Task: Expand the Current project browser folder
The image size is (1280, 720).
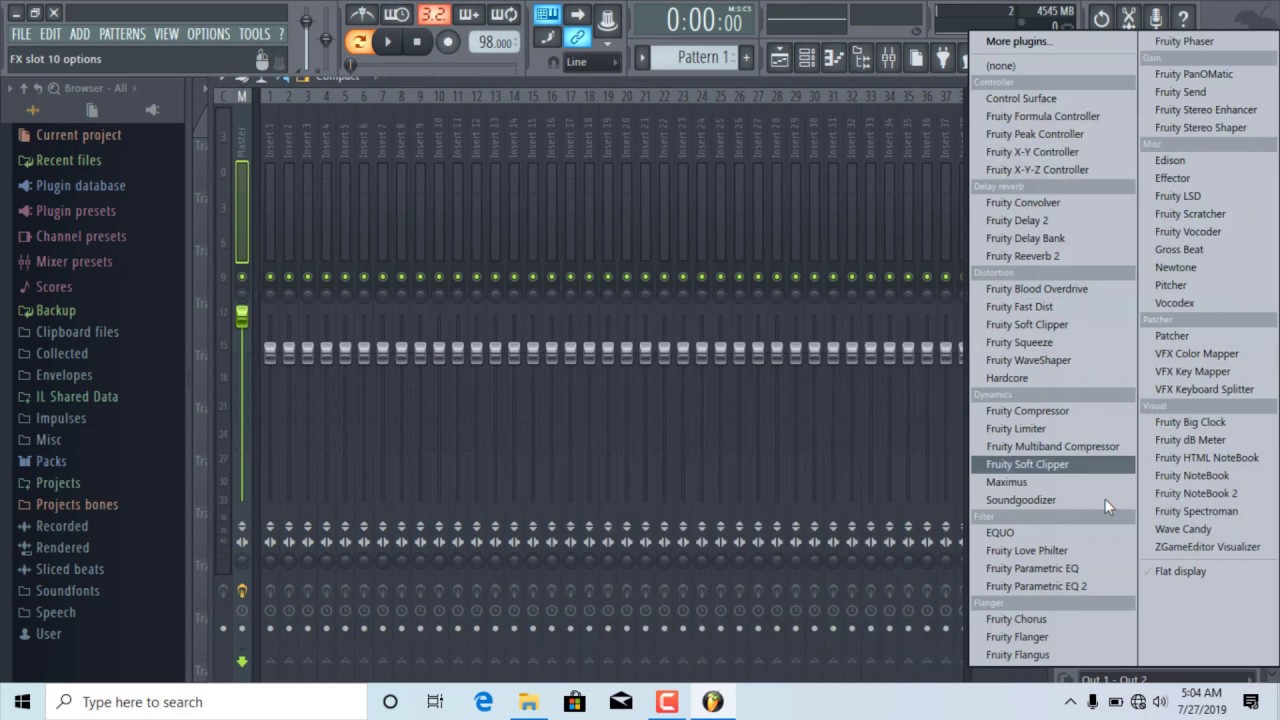Action: click(x=78, y=135)
